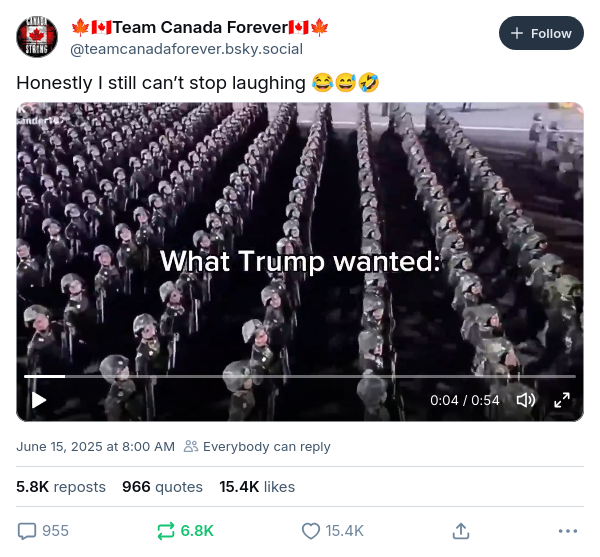
Task: Click the share upload icon
Action: (461, 531)
